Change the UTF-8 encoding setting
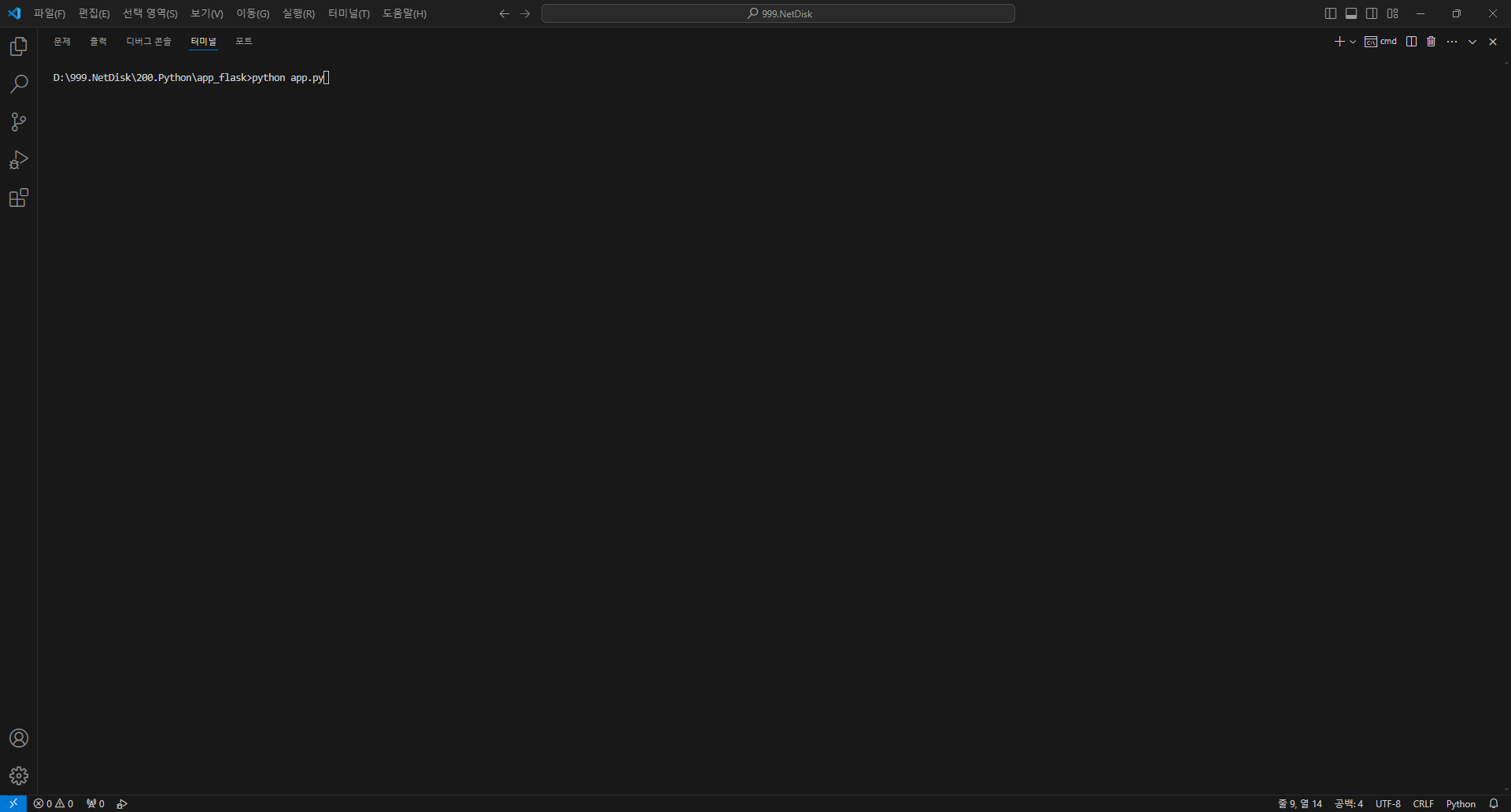This screenshot has width=1511, height=812. point(1388,803)
